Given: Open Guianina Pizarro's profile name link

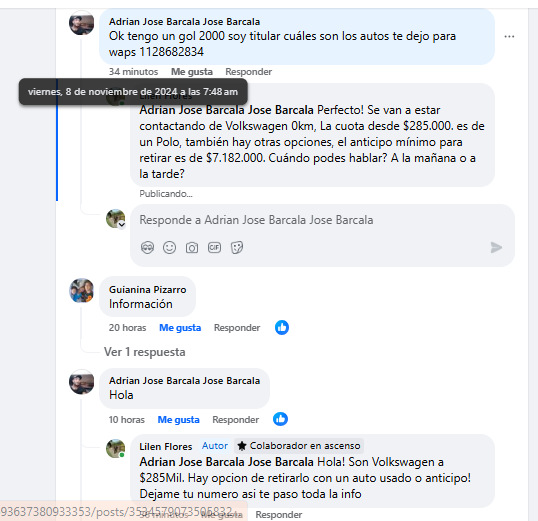Looking at the screenshot, I should [148, 290].
